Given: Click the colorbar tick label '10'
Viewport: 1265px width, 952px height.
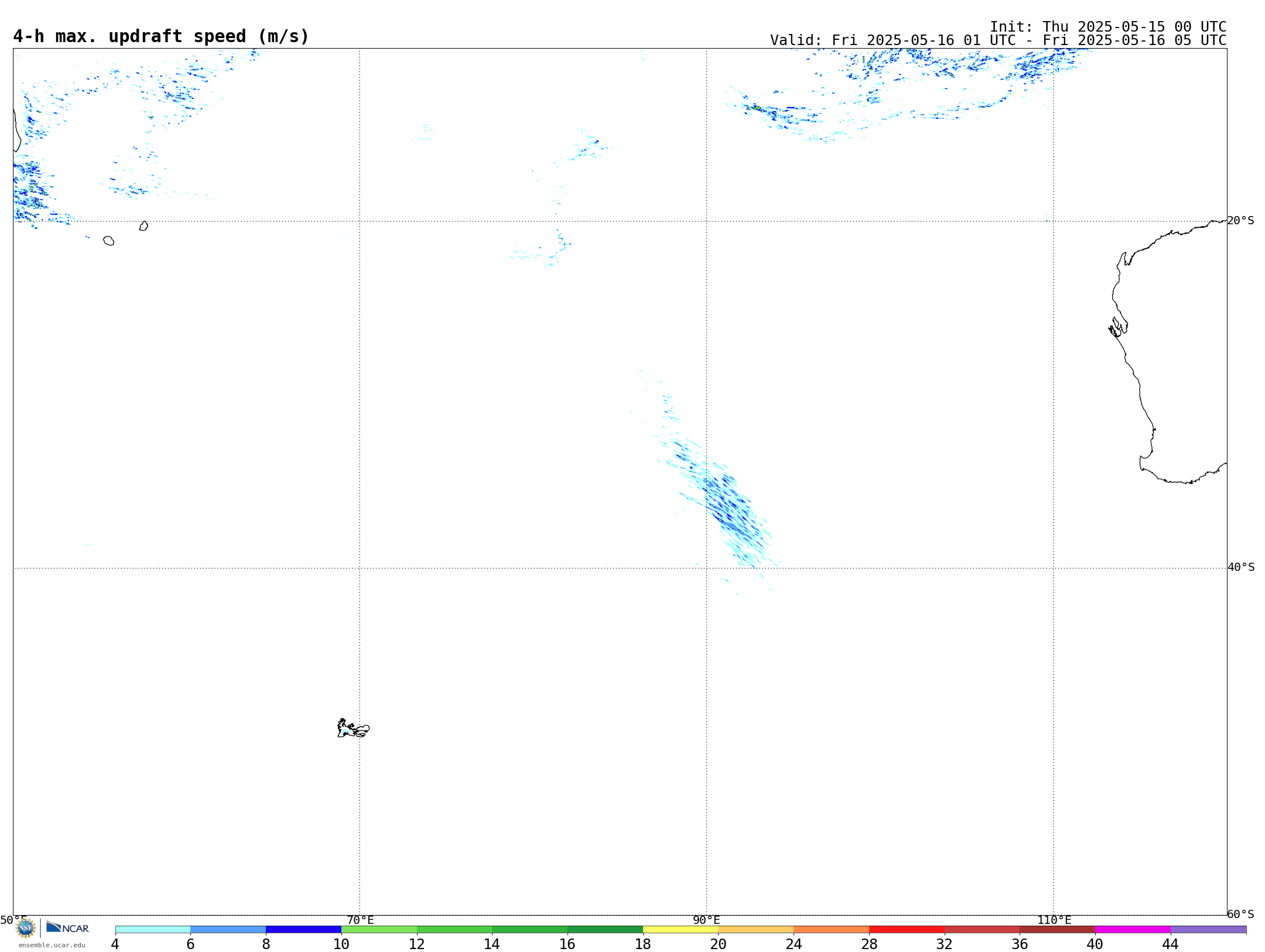Looking at the screenshot, I should point(341,944).
